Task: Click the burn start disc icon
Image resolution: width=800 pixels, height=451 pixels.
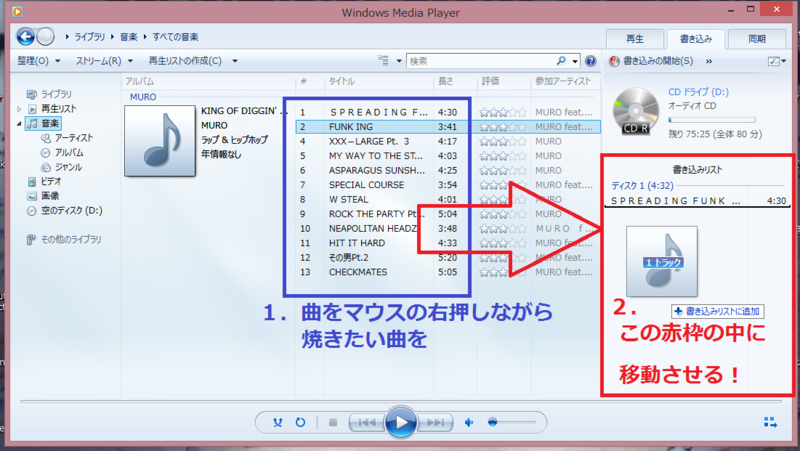Action: (x=614, y=61)
